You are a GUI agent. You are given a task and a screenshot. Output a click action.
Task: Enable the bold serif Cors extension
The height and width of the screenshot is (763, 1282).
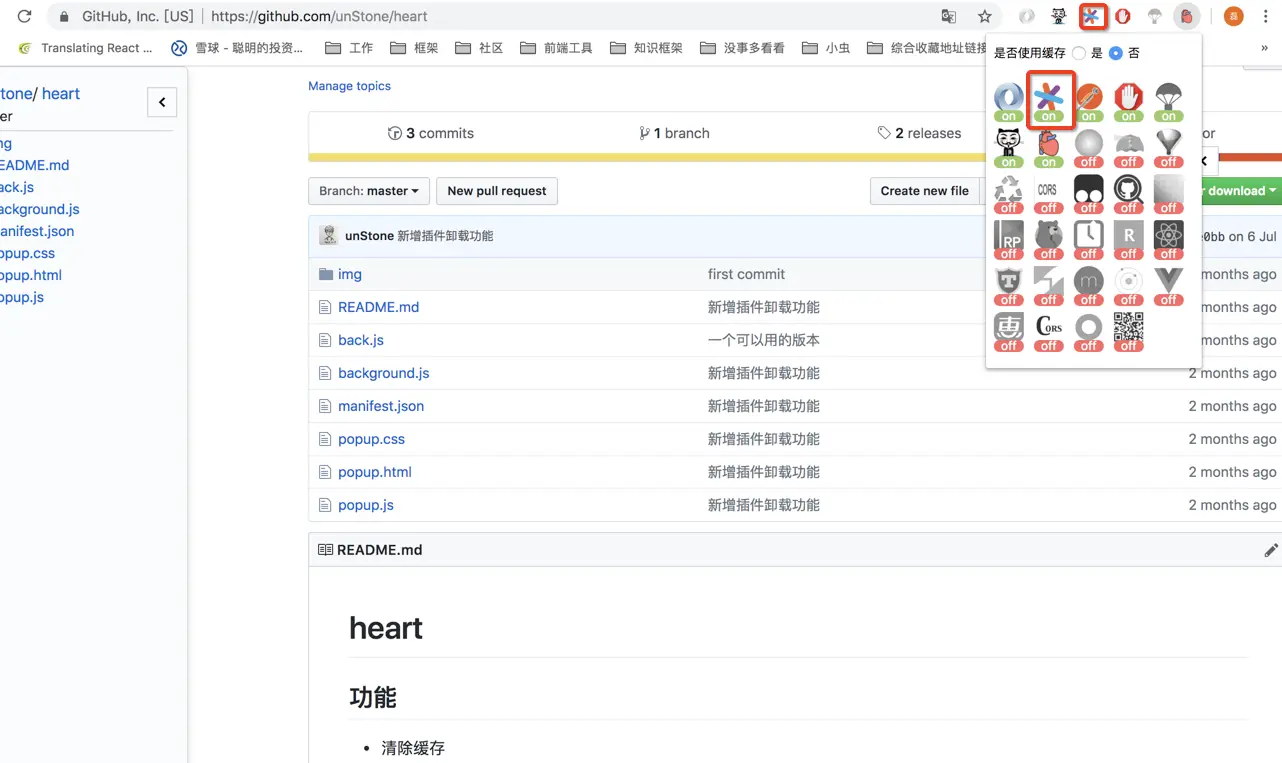[x=1048, y=331]
